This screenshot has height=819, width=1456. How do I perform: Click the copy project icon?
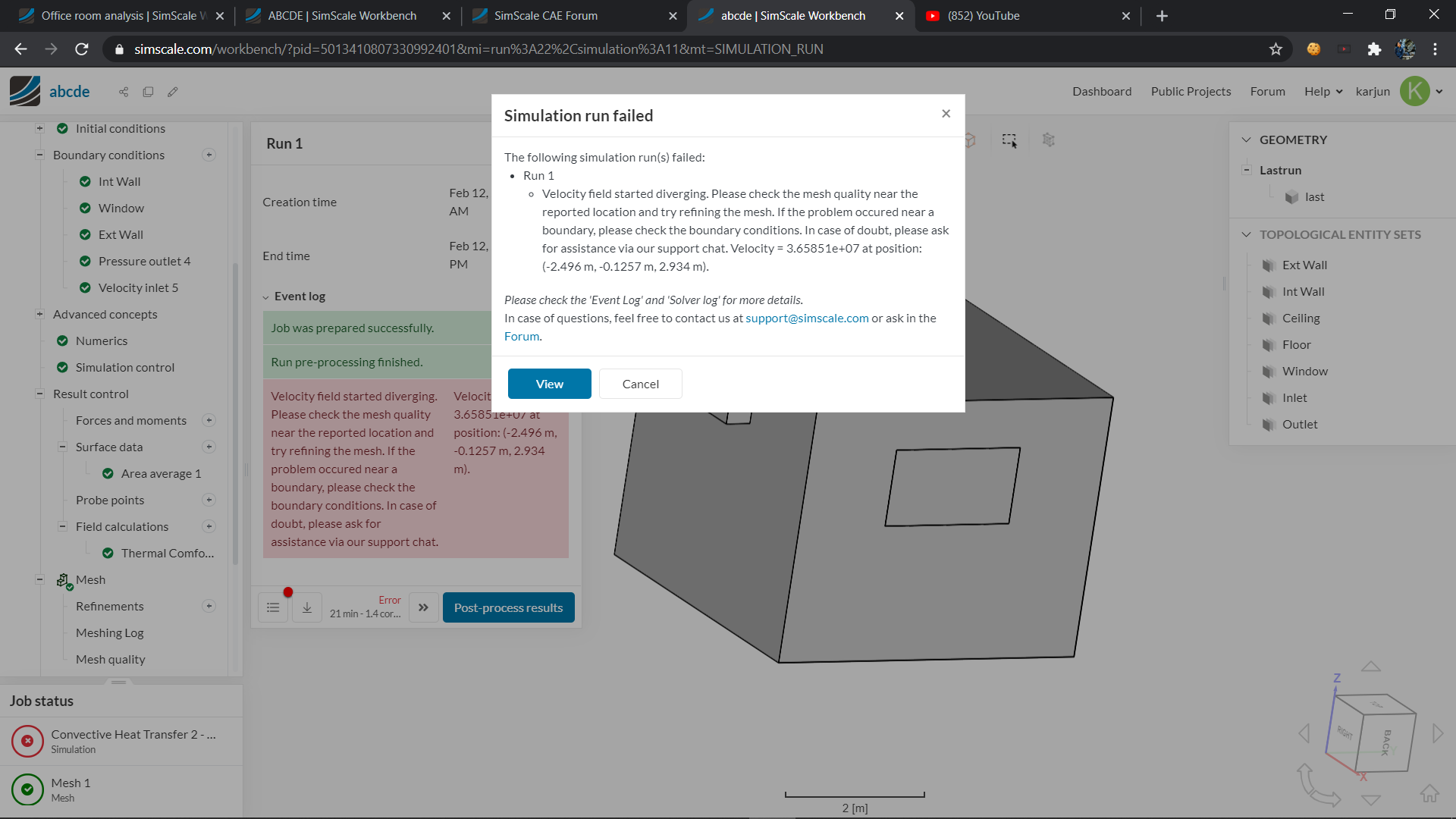(148, 92)
